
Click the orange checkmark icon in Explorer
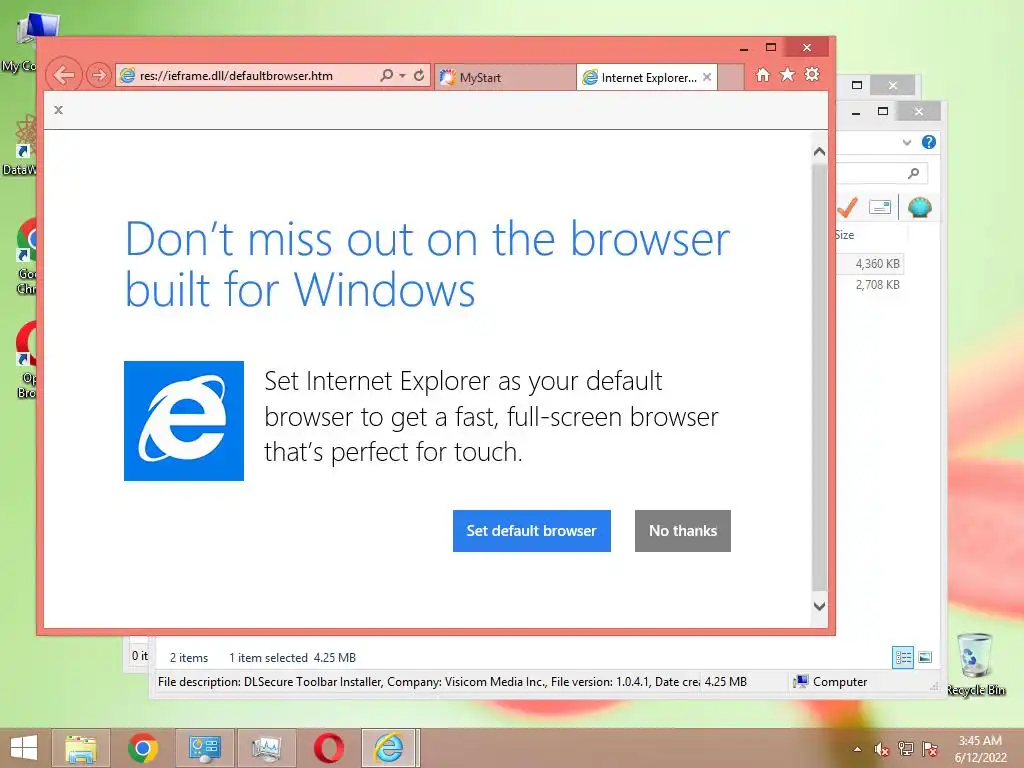[x=848, y=208]
